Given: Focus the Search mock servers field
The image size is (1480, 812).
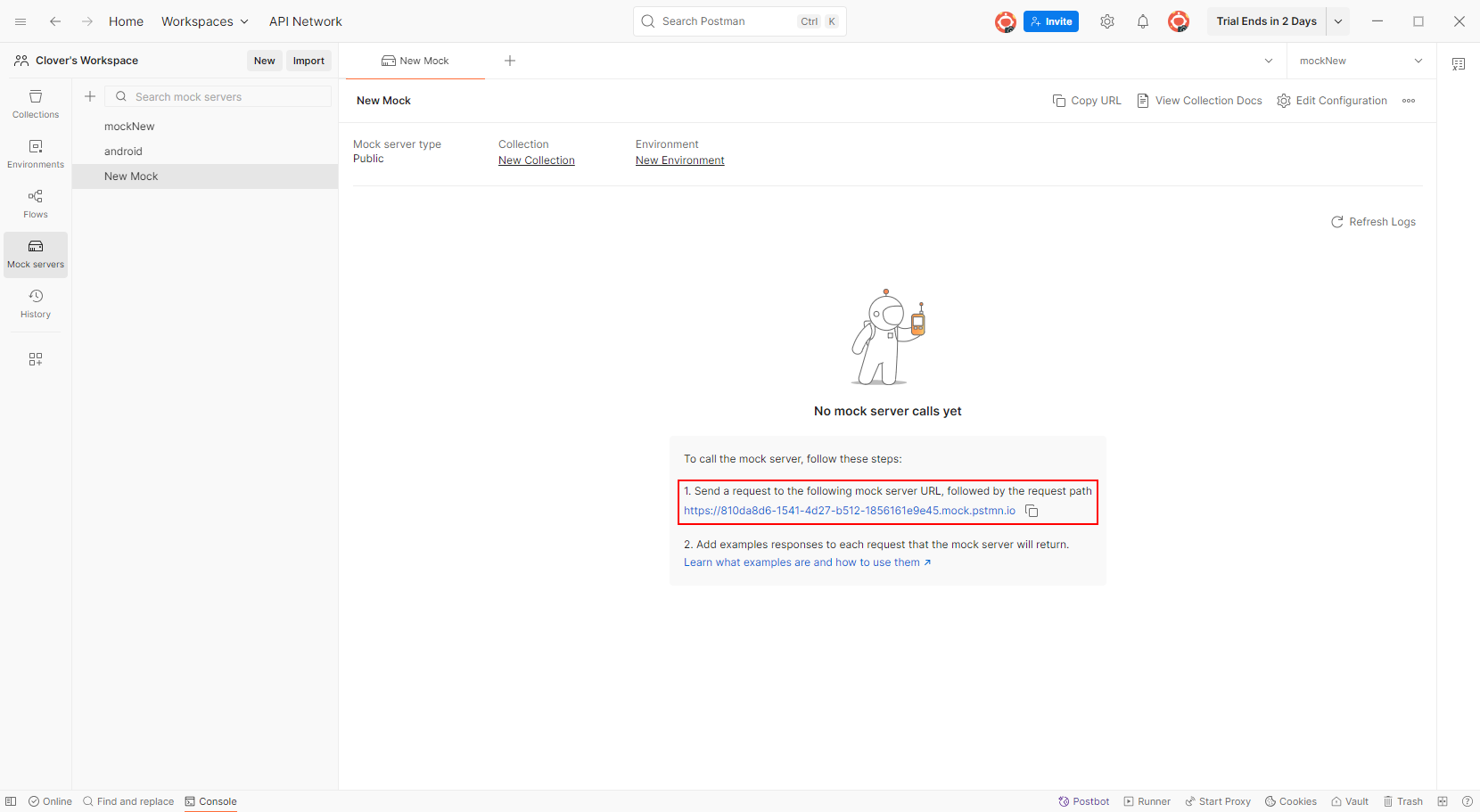Looking at the screenshot, I should click(218, 96).
